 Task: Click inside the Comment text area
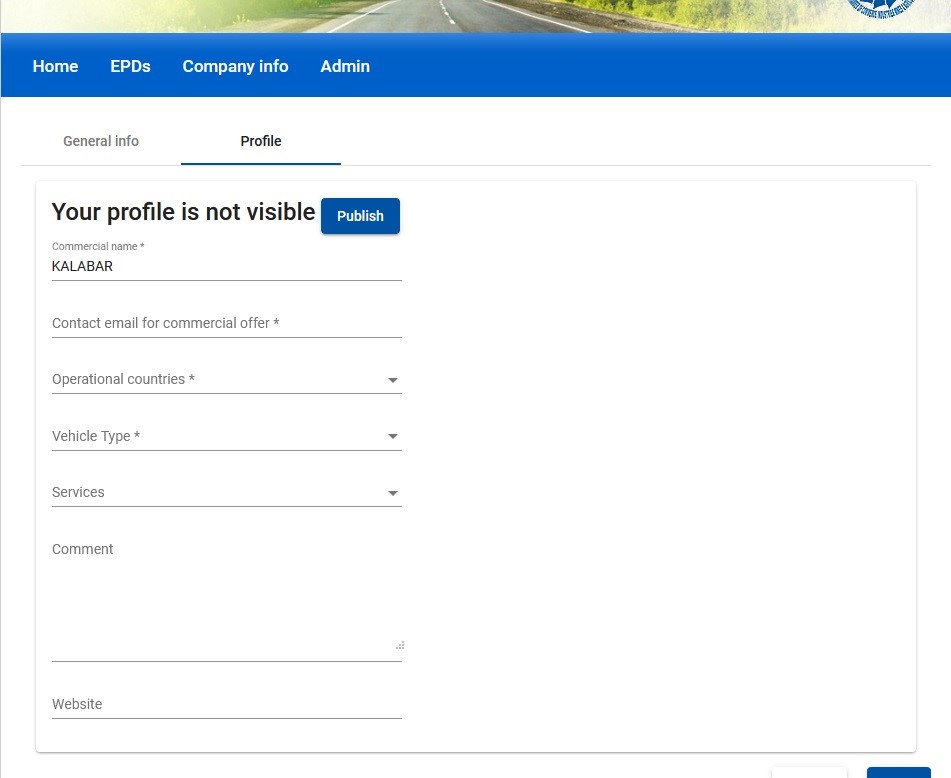[226, 595]
